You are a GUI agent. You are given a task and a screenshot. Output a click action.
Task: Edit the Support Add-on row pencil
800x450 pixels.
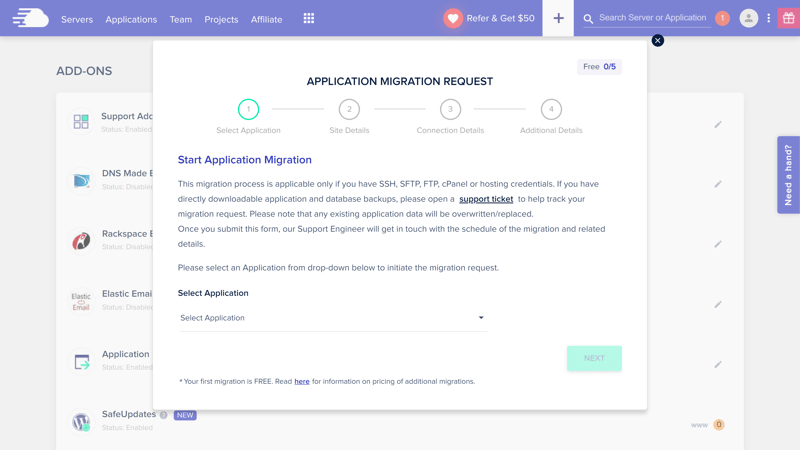pyautogui.click(x=718, y=124)
